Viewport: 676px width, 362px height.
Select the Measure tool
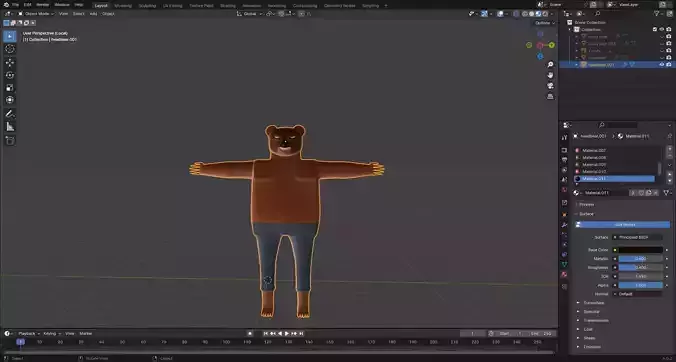point(9,127)
